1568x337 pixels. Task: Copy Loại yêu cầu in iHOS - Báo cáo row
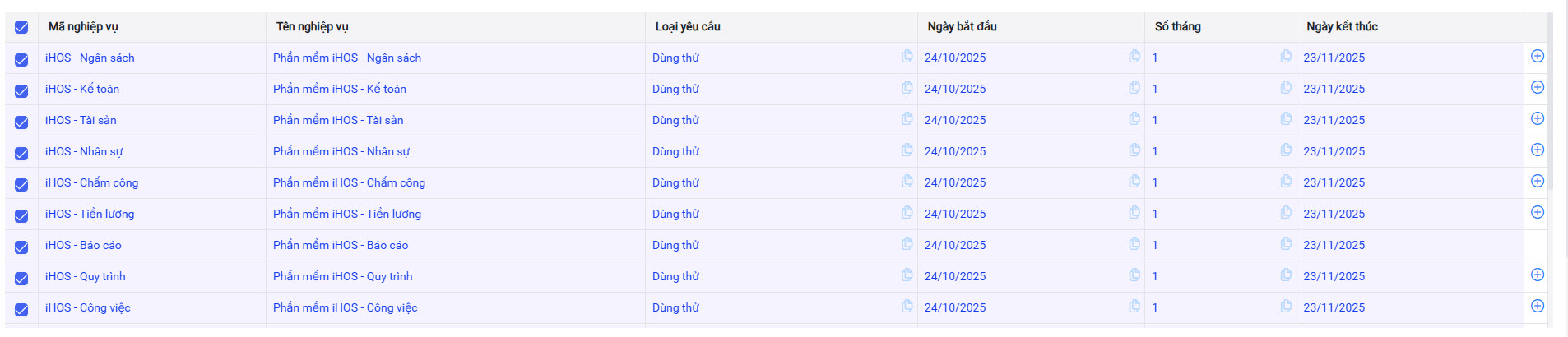point(907,244)
